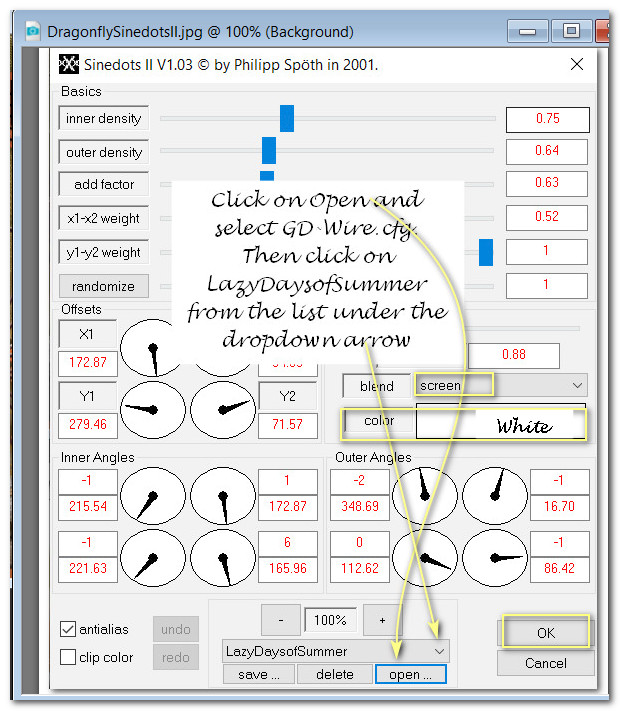Screen dimensions: 620x711
Task: Click the bottom-right Inner Angles dial
Action: tap(223, 560)
